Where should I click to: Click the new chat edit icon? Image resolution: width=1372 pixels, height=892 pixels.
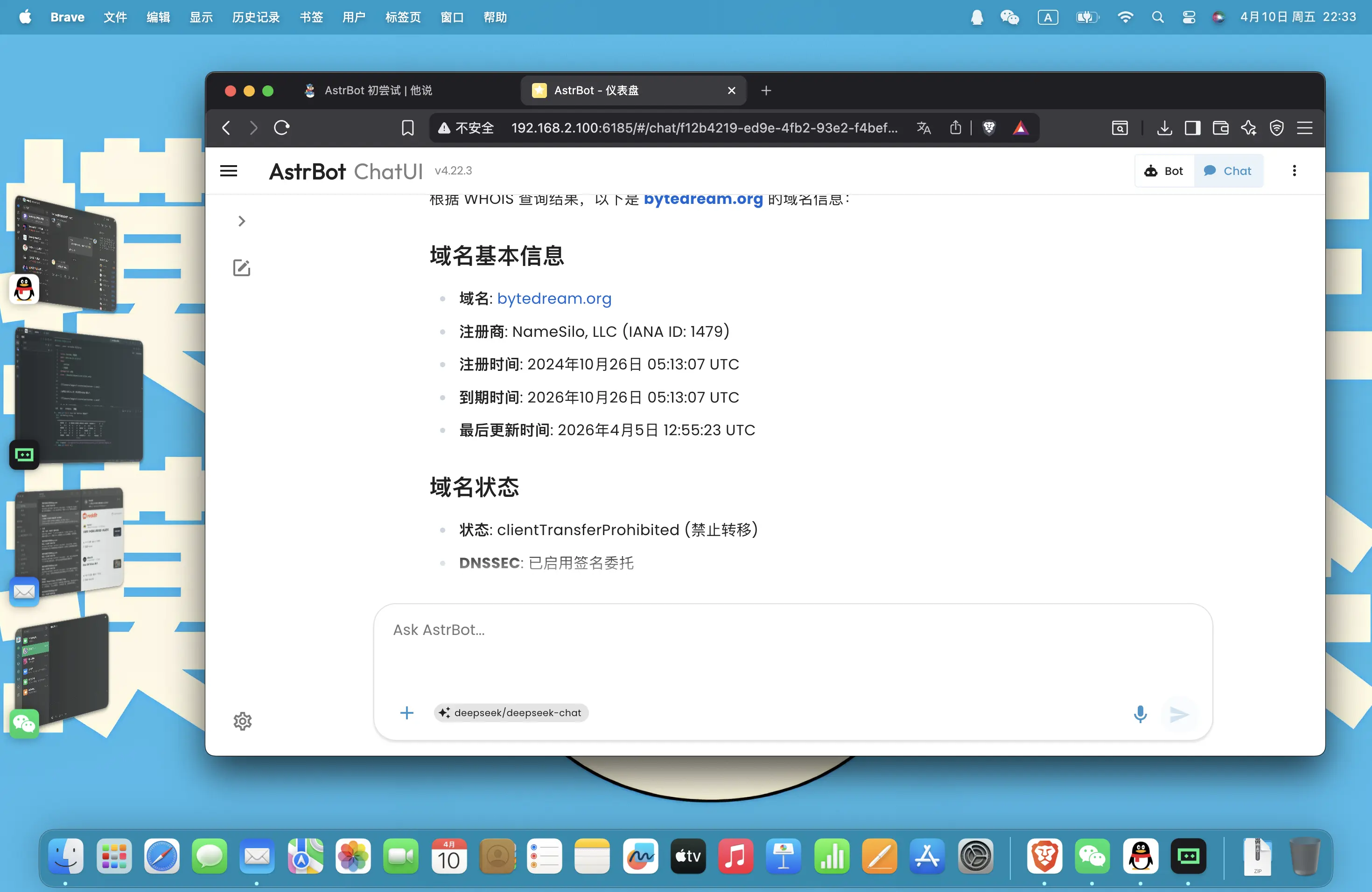pos(242,268)
